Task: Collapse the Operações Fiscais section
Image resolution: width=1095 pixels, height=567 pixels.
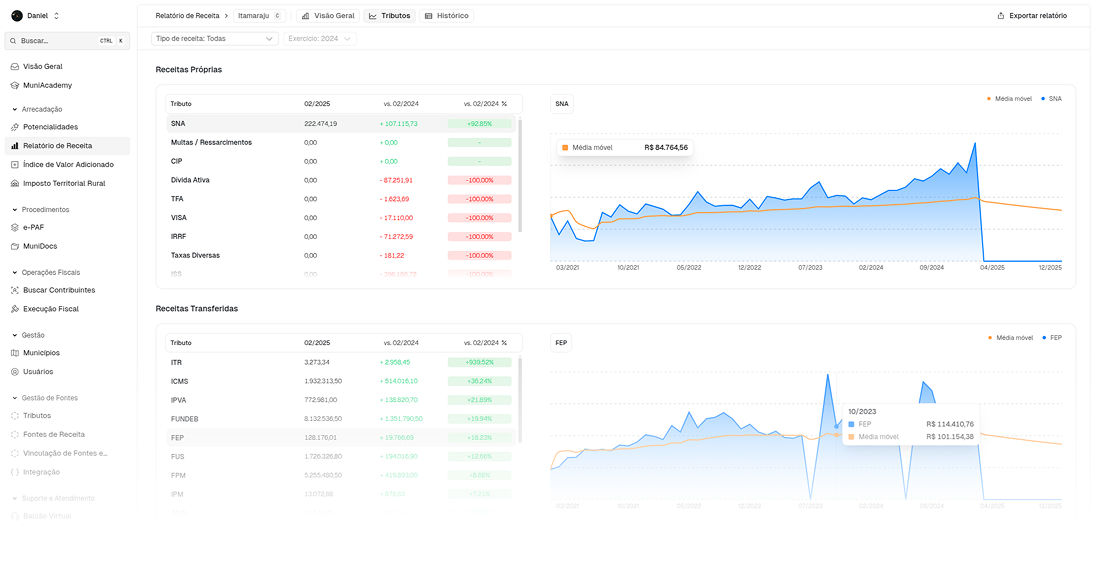Action: pos(46,272)
